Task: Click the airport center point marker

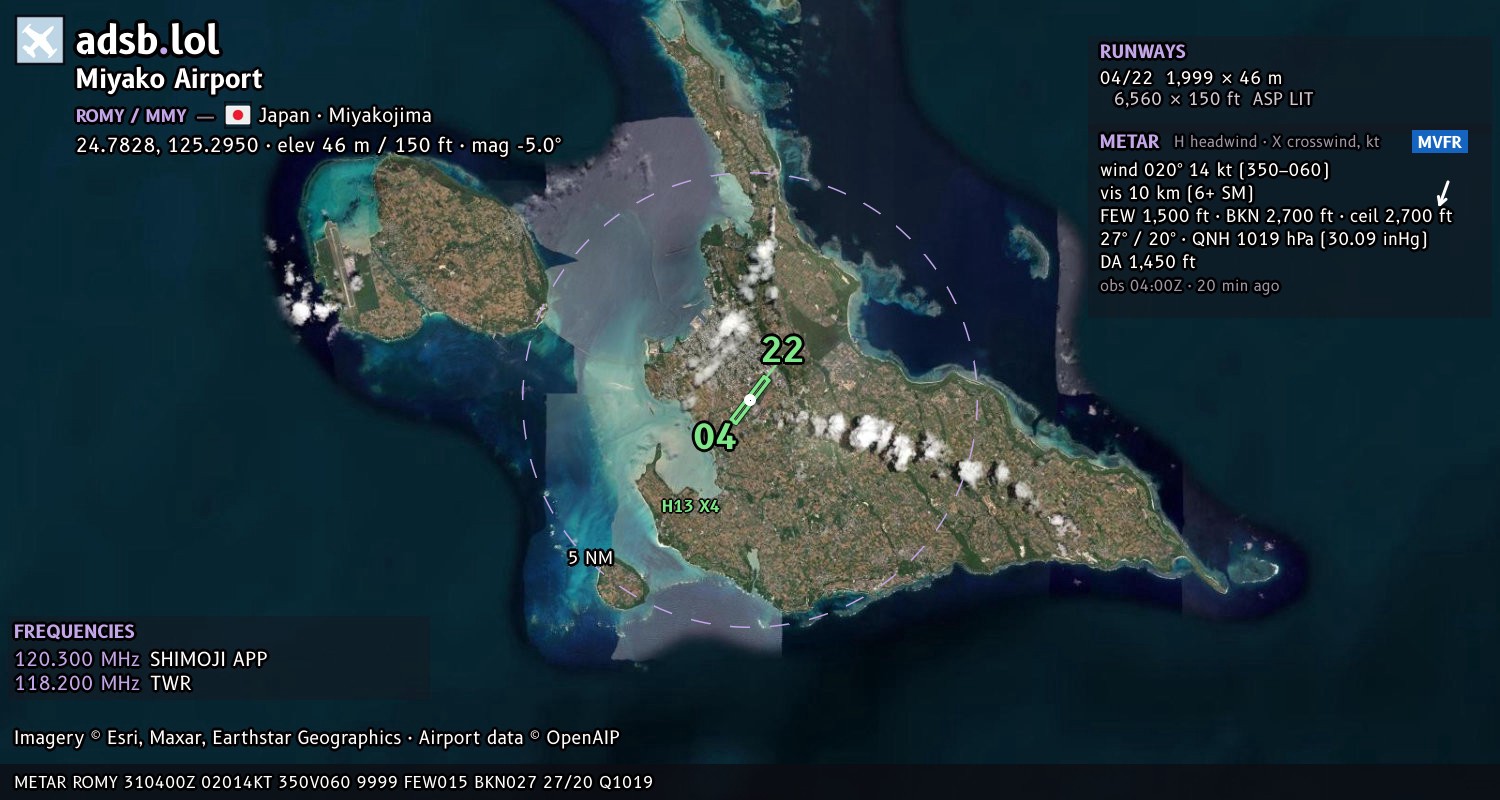Action: (750, 399)
